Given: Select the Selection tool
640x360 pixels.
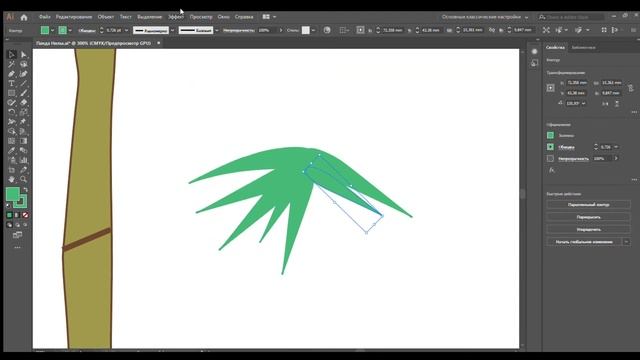Looking at the screenshot, I should [x=11, y=55].
